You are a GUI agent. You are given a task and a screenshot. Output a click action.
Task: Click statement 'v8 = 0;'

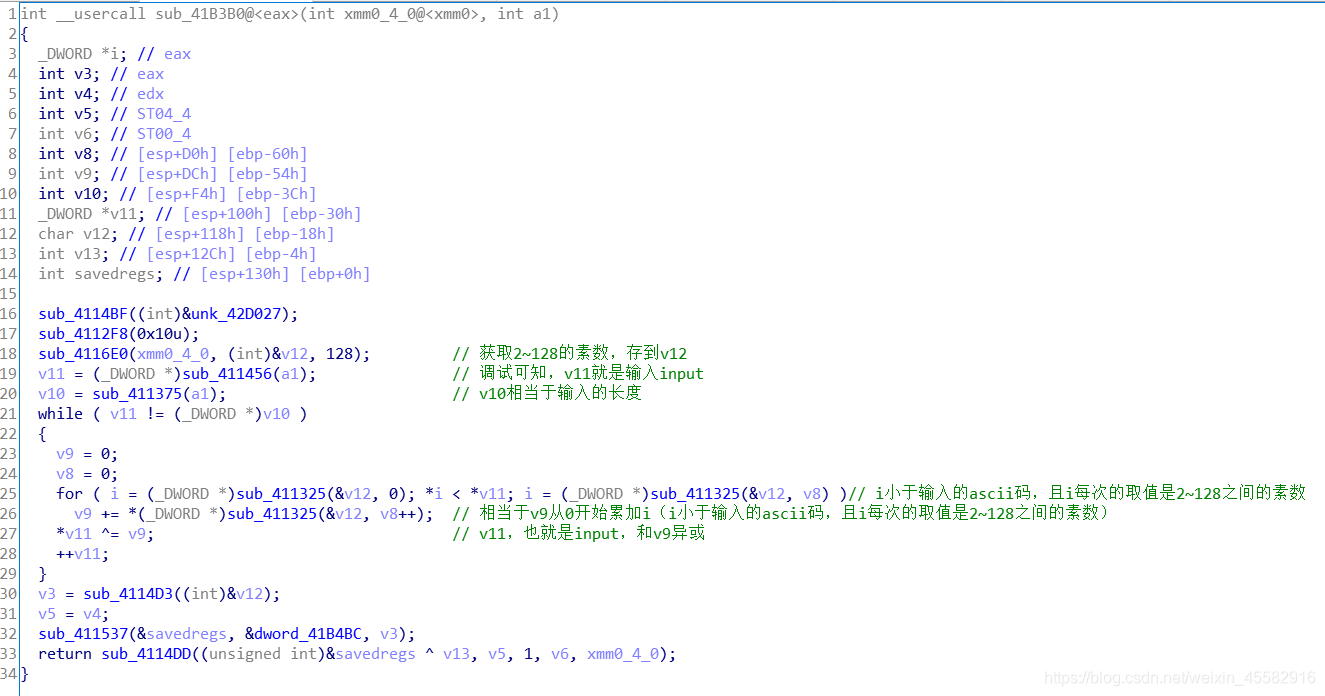tap(87, 473)
